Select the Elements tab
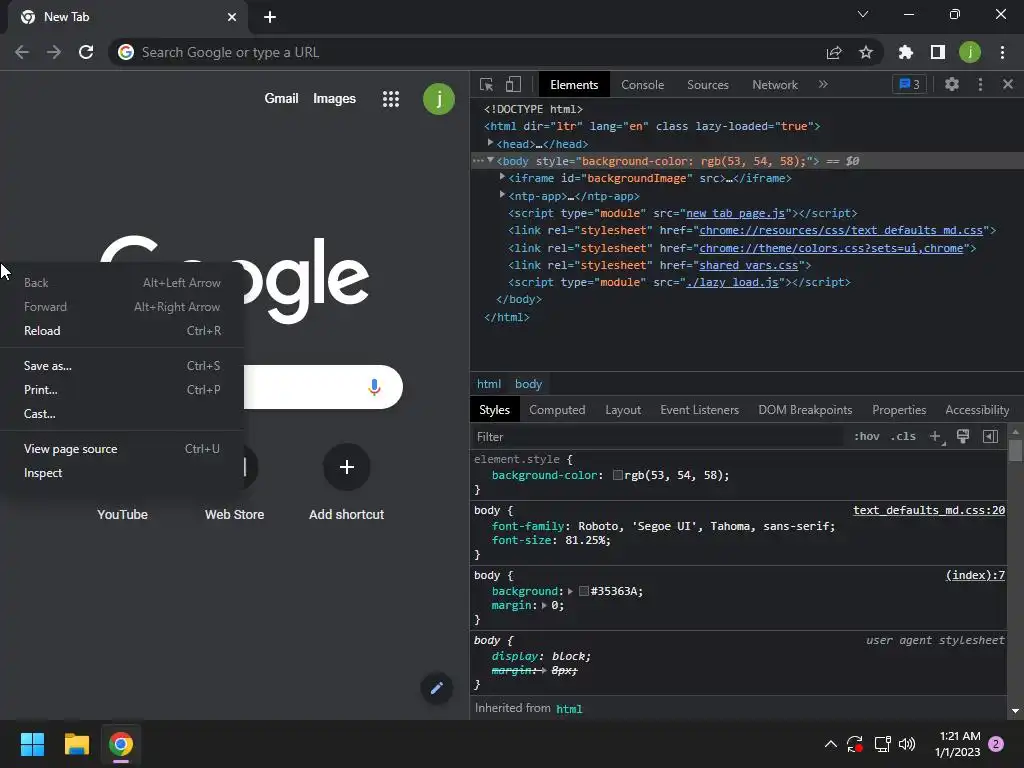 tap(574, 85)
